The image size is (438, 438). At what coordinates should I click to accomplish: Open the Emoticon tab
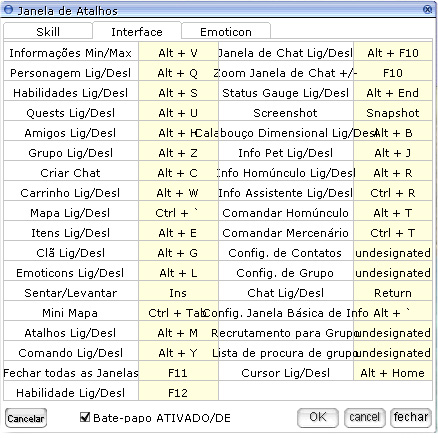226,32
